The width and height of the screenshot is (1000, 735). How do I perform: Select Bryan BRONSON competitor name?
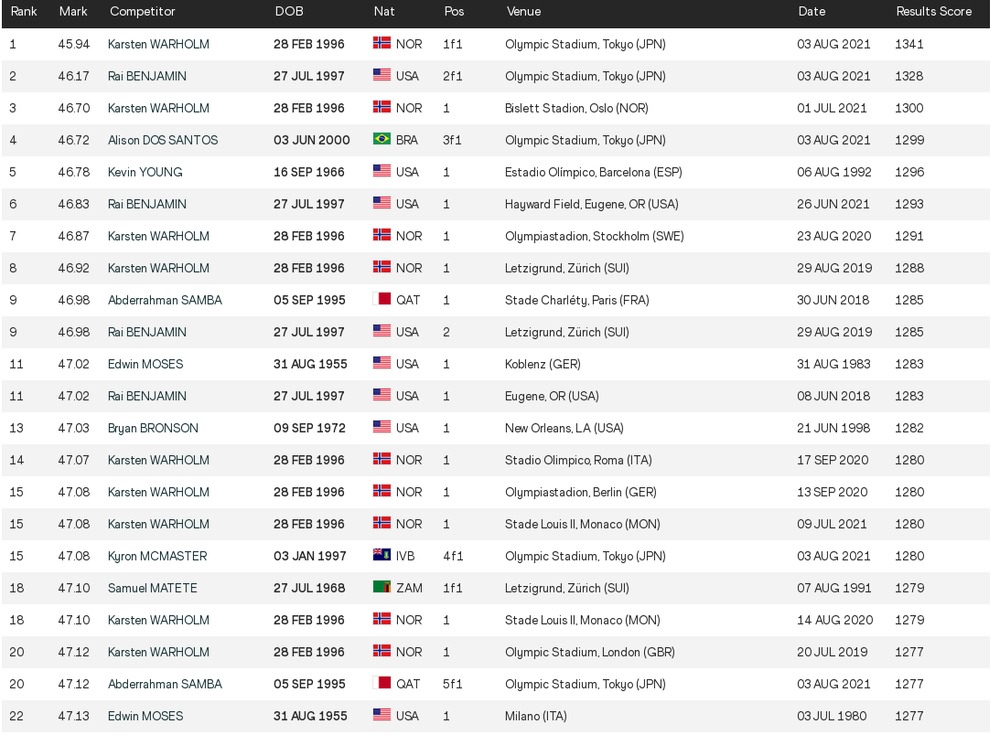(x=153, y=428)
